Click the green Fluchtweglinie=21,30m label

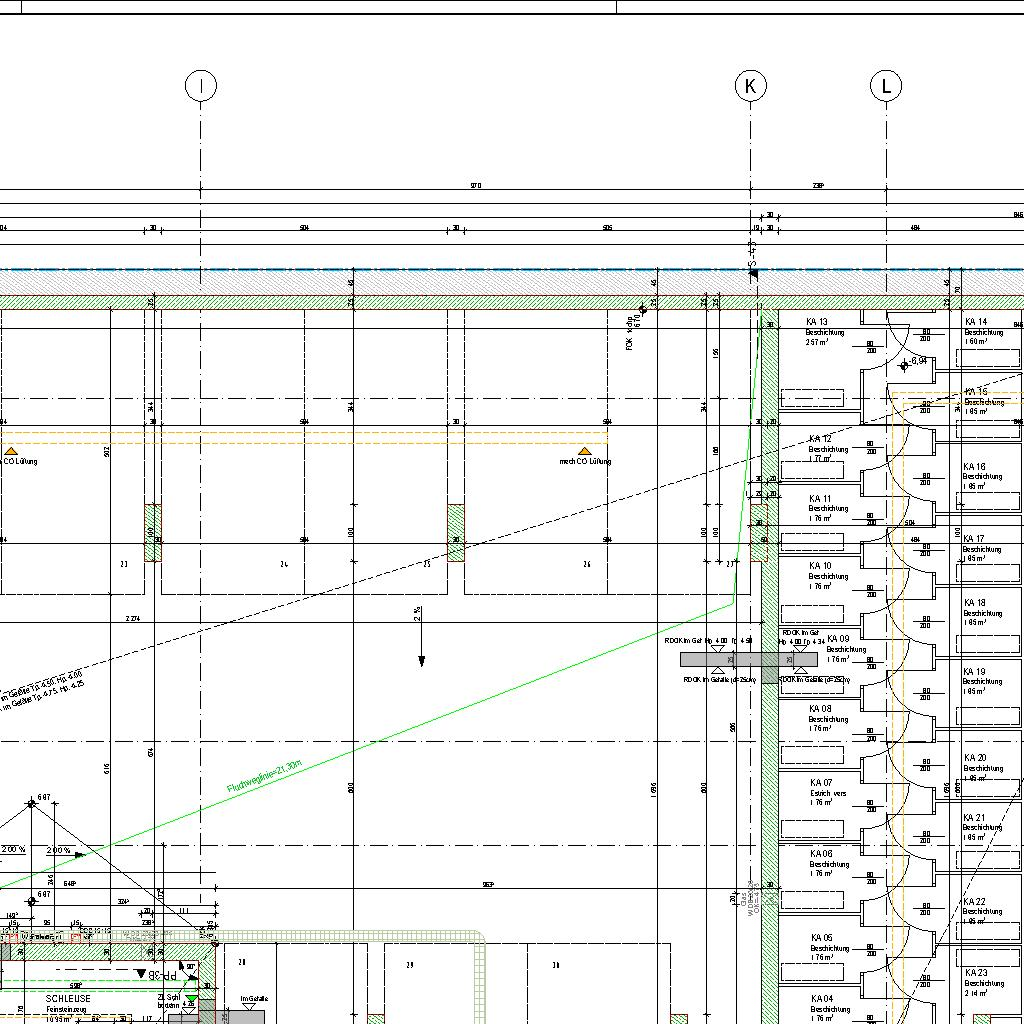click(264, 777)
